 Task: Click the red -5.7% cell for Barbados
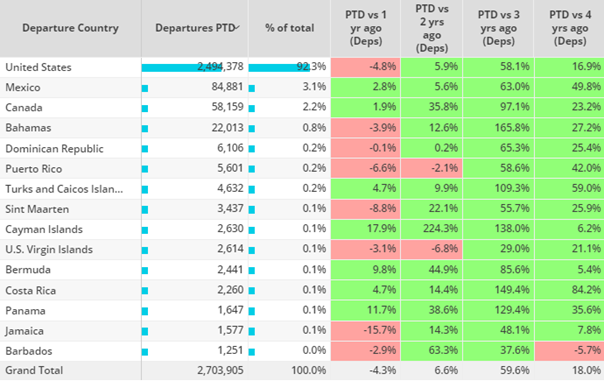click(569, 351)
